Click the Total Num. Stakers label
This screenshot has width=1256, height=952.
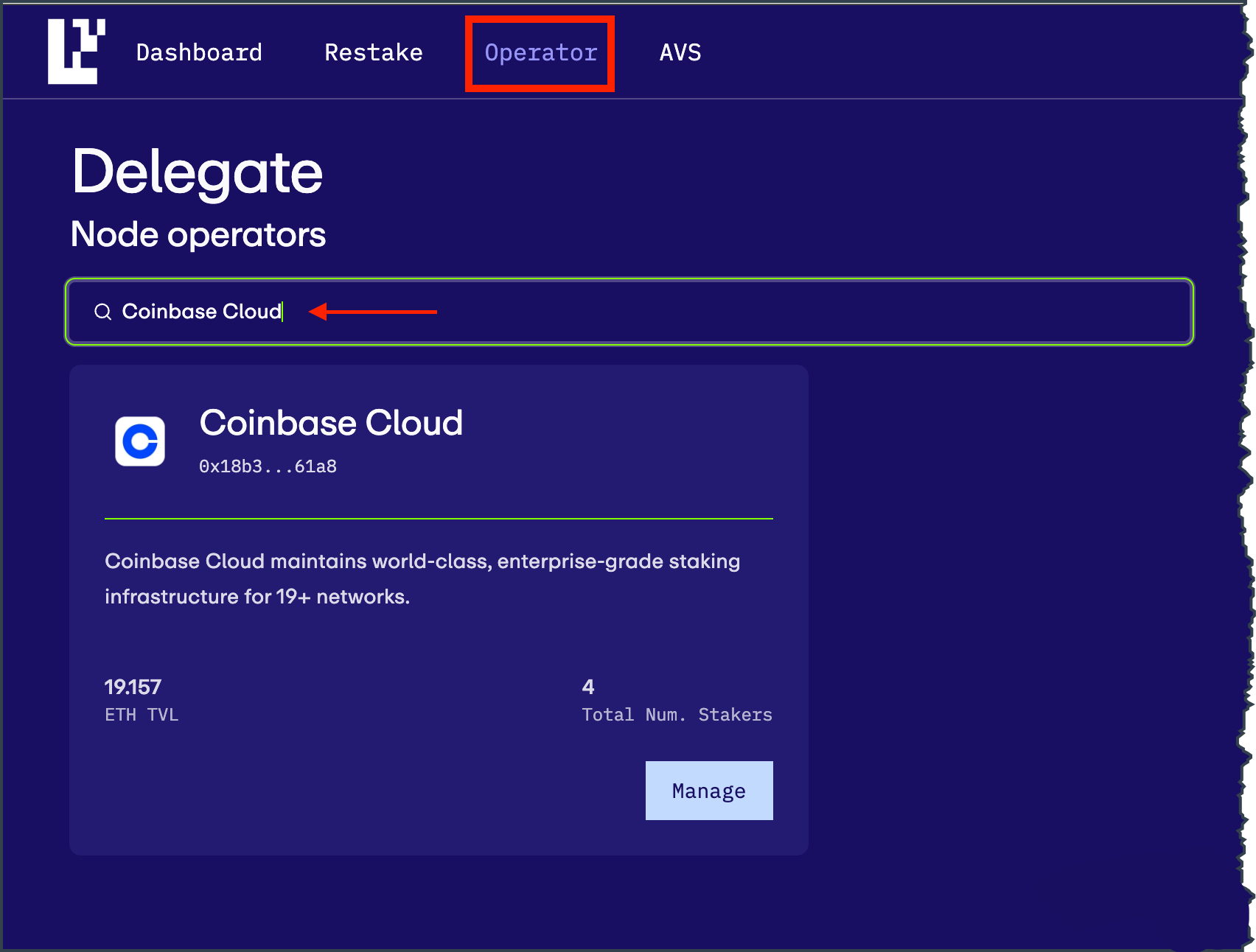[677, 715]
